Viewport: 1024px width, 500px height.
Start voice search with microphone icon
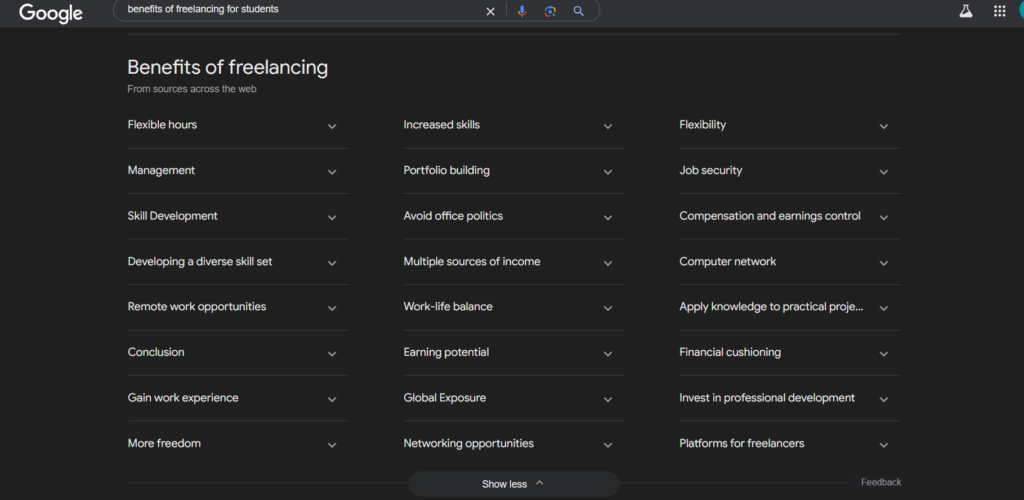point(521,11)
